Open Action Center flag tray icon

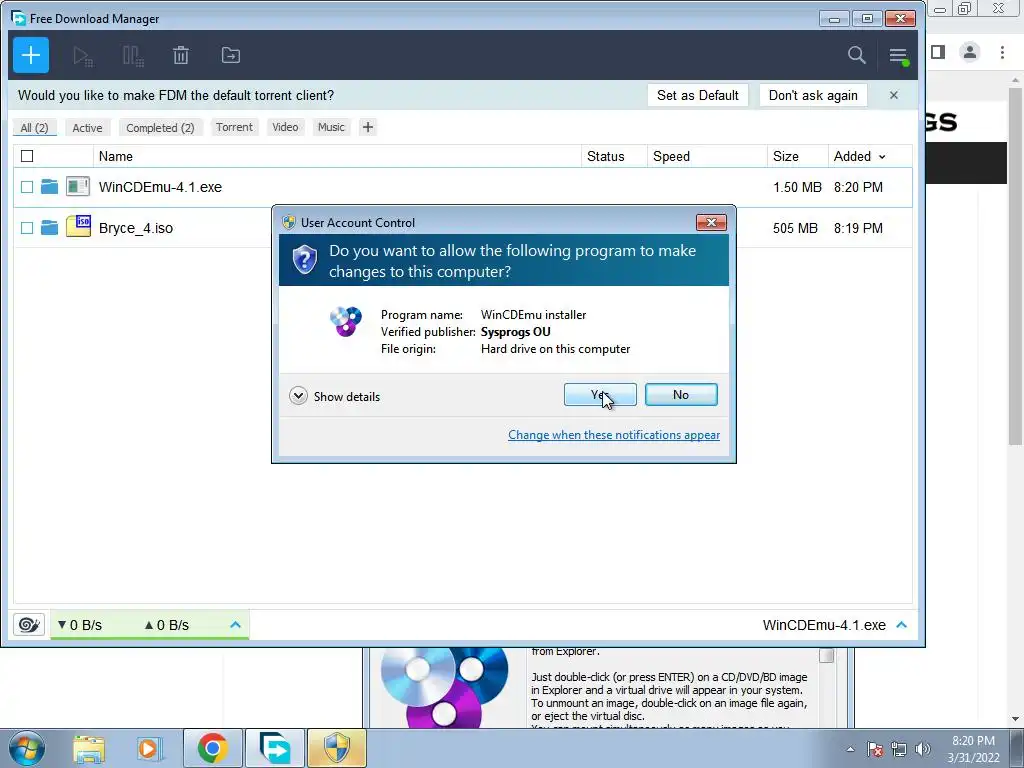[x=875, y=749]
